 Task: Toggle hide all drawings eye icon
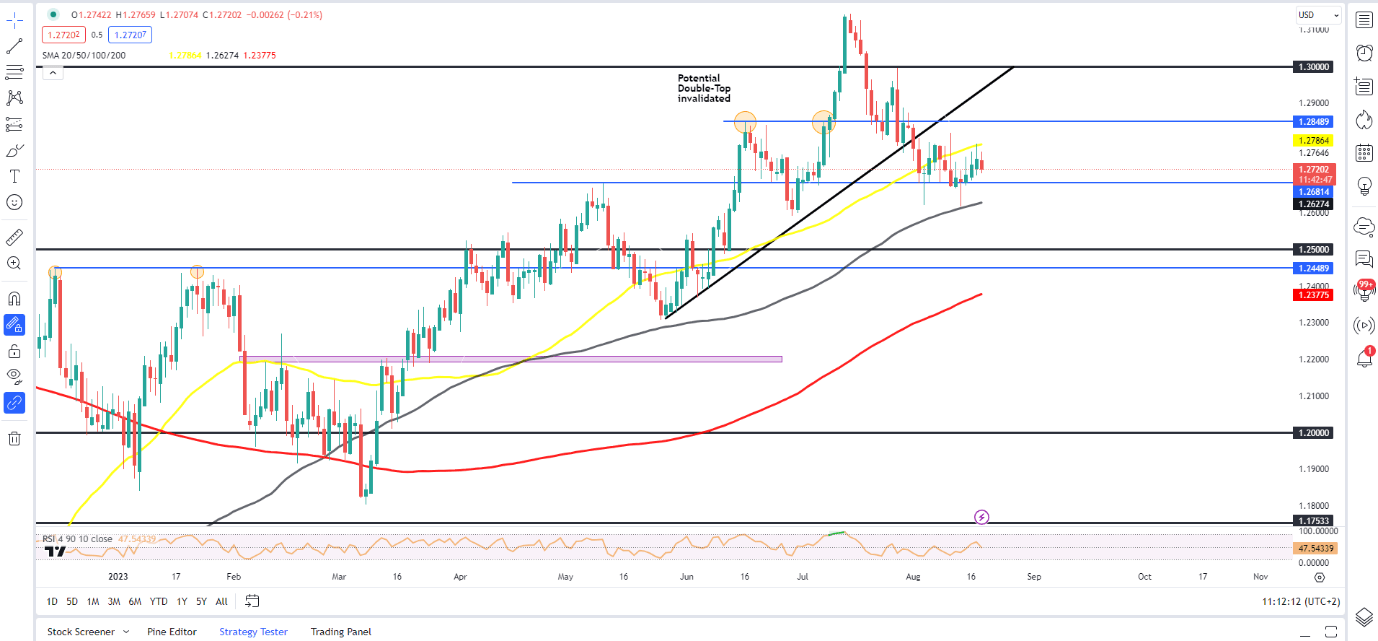click(x=14, y=376)
